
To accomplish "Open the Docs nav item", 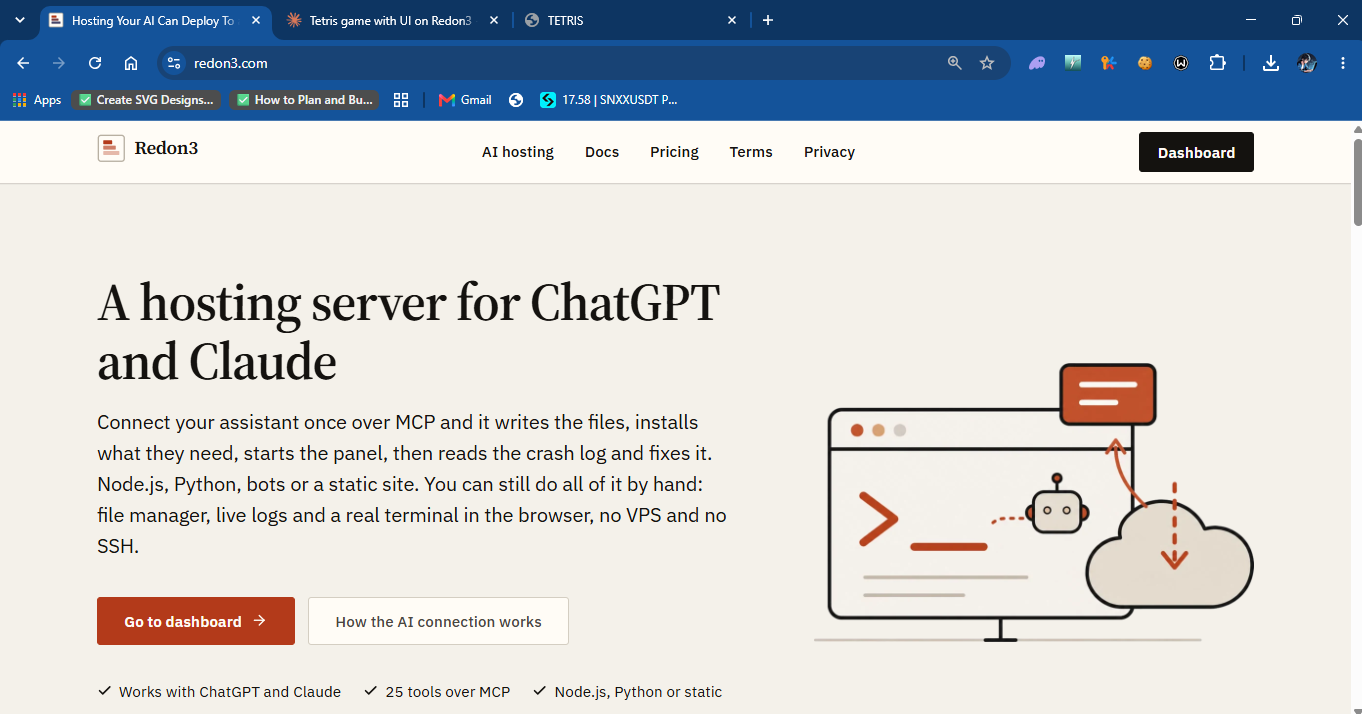I will pyautogui.click(x=602, y=152).
